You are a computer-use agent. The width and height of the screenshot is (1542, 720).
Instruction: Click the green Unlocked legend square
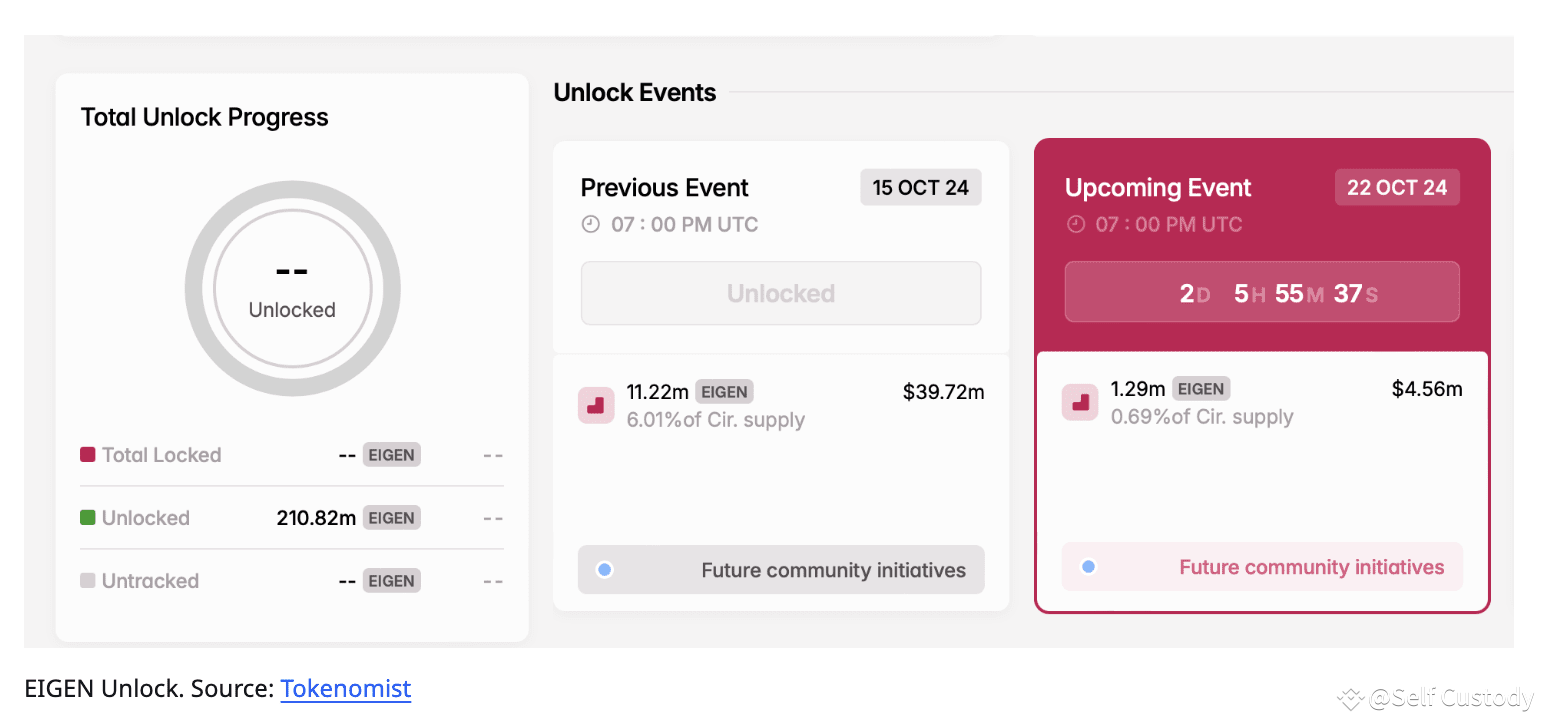click(x=87, y=517)
